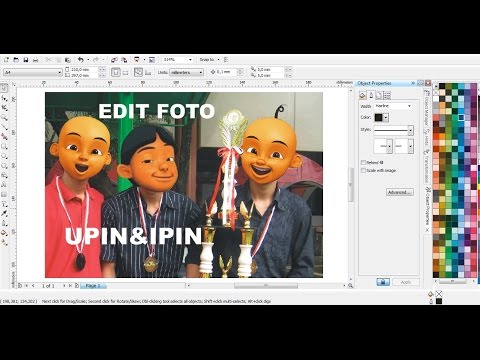Viewport: 480px width, 360px height.
Task: Select the Ellipse tool
Action: (4, 156)
